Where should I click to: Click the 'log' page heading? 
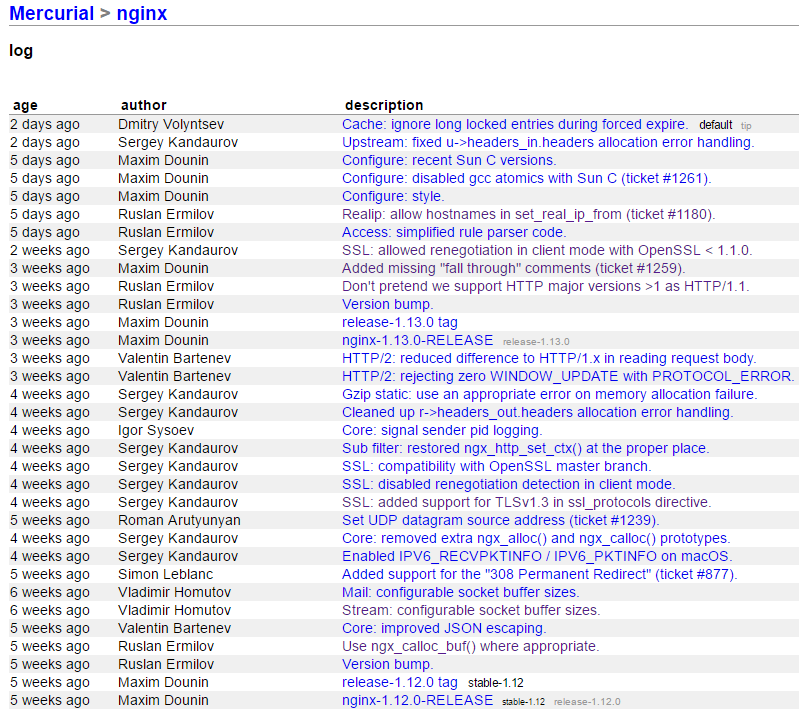pyautogui.click(x=21, y=51)
